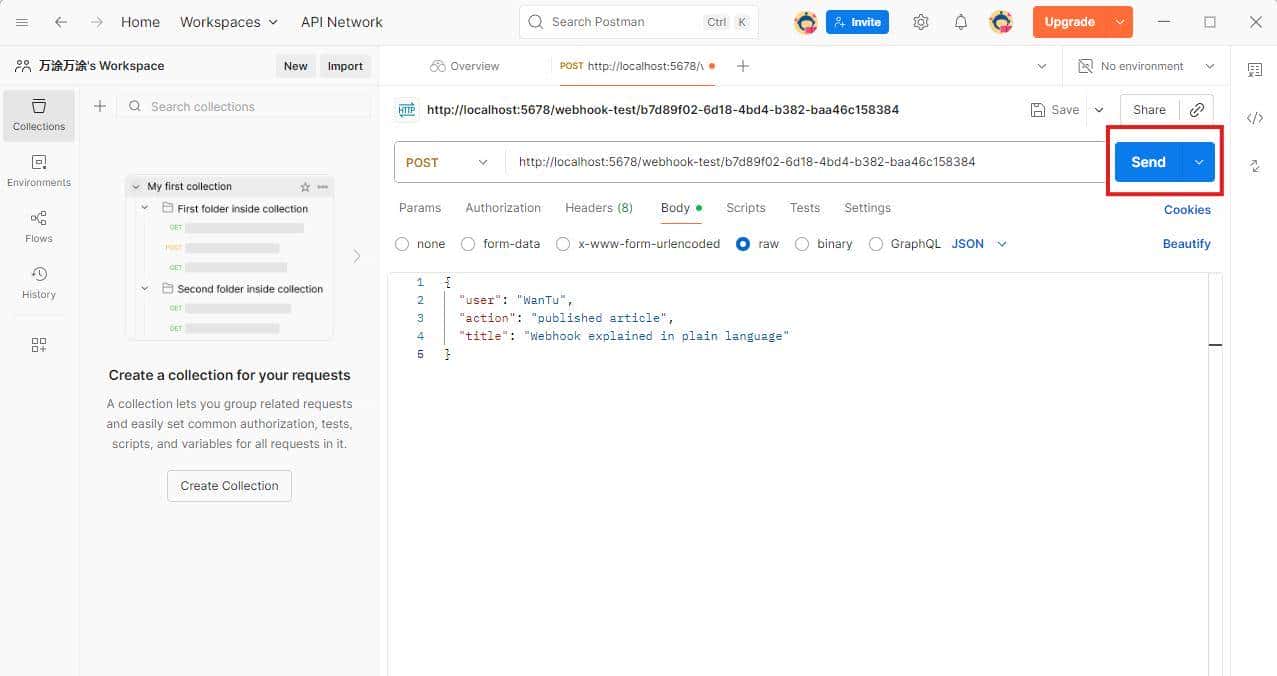Star My first collection
The height and width of the screenshot is (676, 1277).
pyautogui.click(x=306, y=186)
